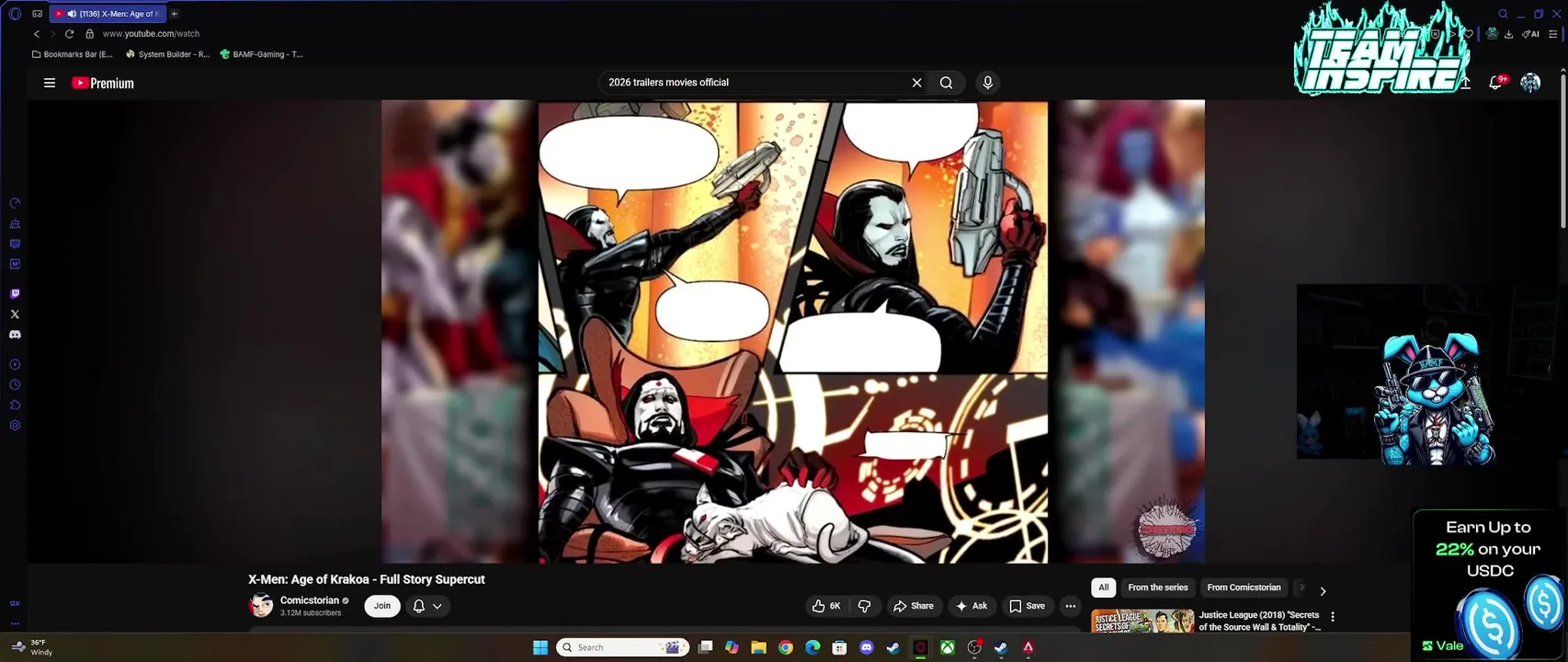Open Comicstorian channel avatar
This screenshot has height=662, width=1568.
[262, 606]
